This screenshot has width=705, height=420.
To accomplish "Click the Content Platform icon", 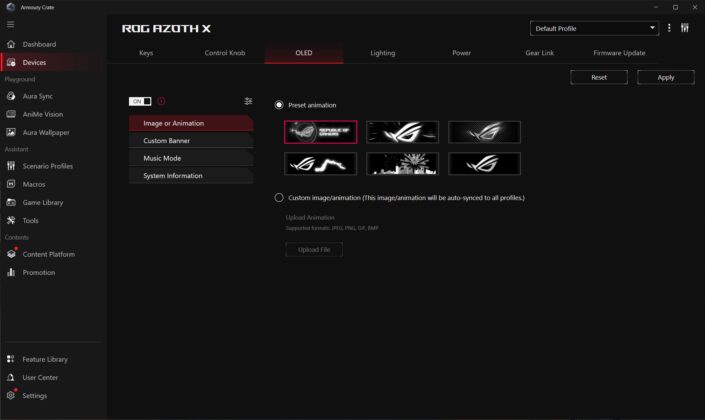I will 11,254.
